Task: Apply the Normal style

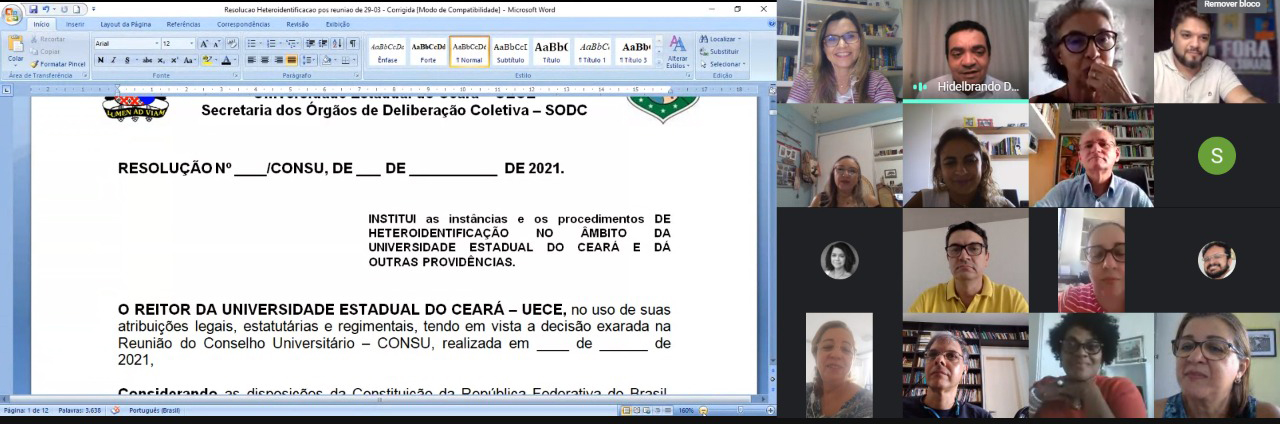Action: pyautogui.click(x=469, y=51)
